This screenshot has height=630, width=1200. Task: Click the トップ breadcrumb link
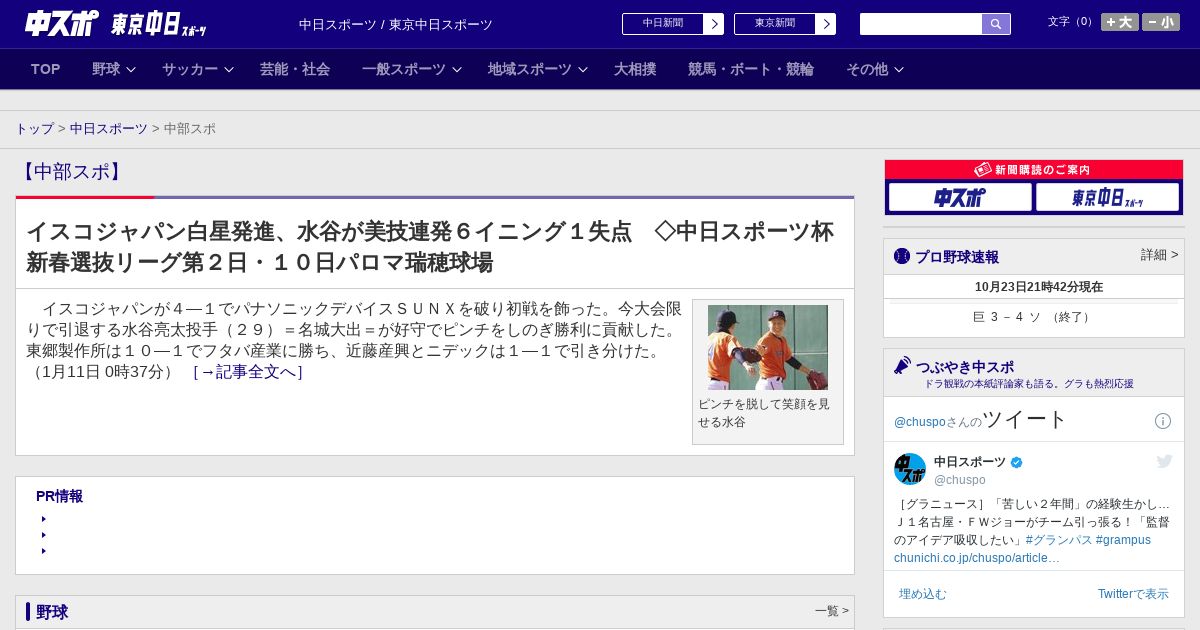click(x=34, y=129)
